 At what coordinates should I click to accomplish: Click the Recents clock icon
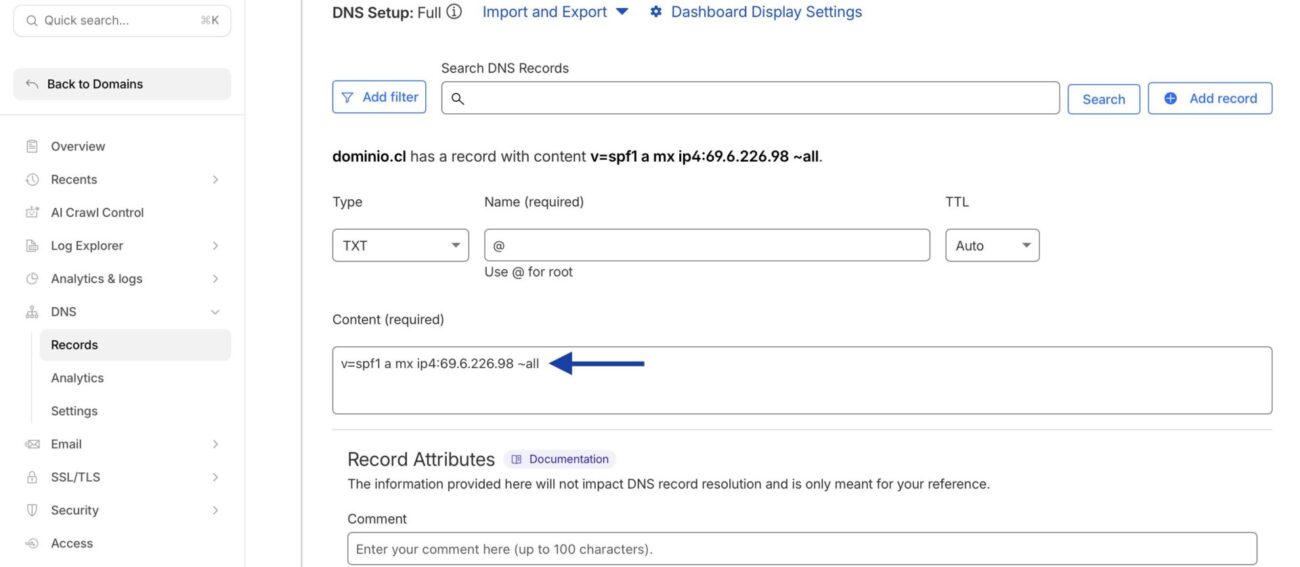click(x=32, y=180)
